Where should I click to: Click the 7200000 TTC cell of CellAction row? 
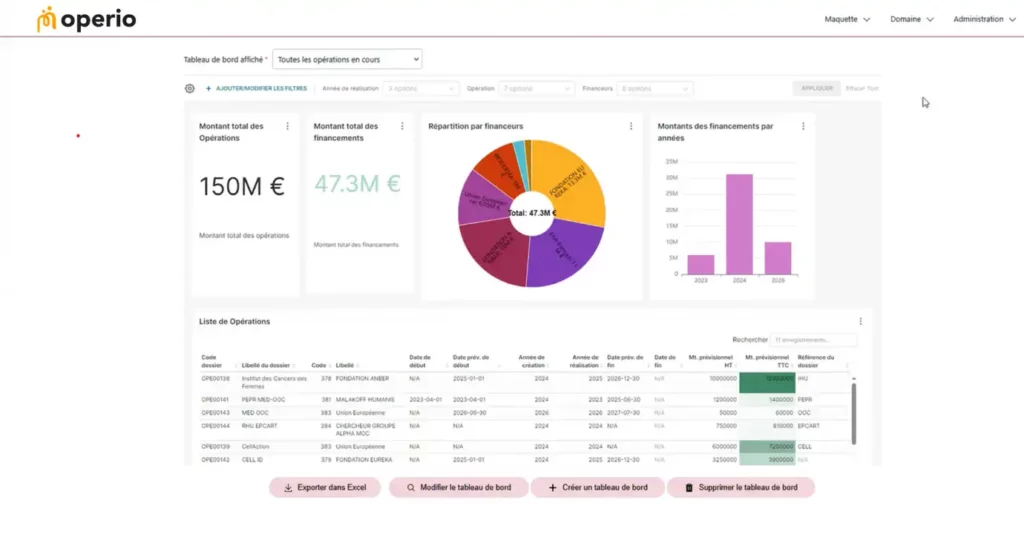767,447
